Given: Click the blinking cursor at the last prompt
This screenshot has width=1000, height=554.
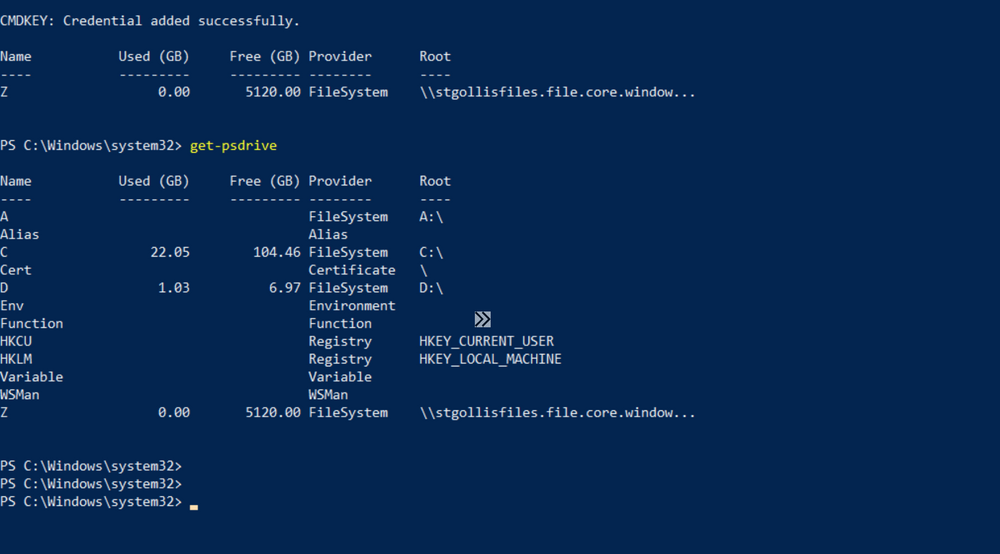Looking at the screenshot, I should (x=194, y=507).
